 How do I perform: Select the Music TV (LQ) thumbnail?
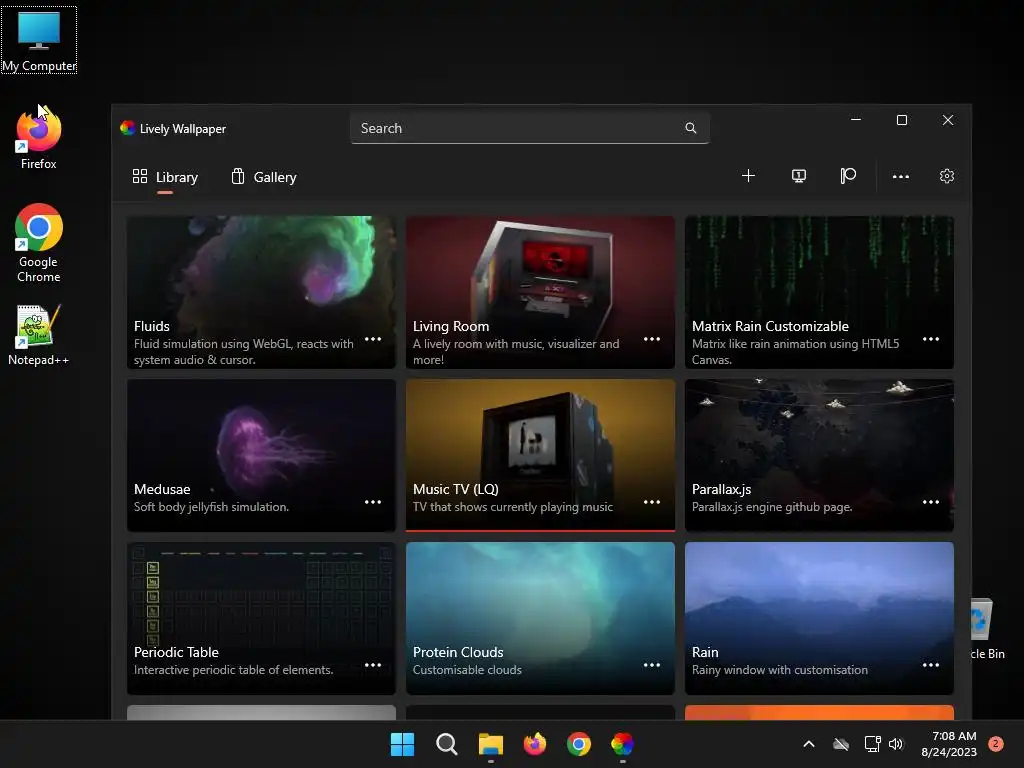click(x=540, y=455)
